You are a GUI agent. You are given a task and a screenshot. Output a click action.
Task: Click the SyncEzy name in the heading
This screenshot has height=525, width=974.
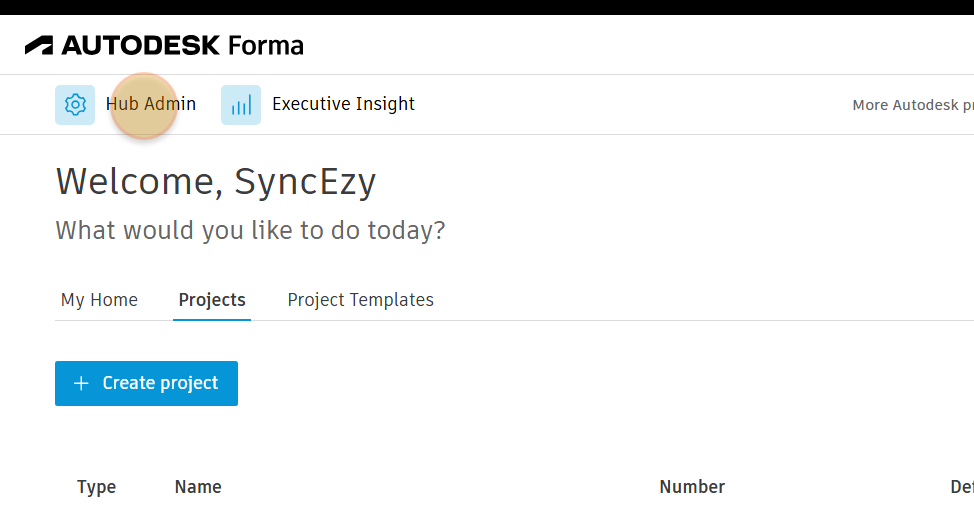click(x=305, y=182)
